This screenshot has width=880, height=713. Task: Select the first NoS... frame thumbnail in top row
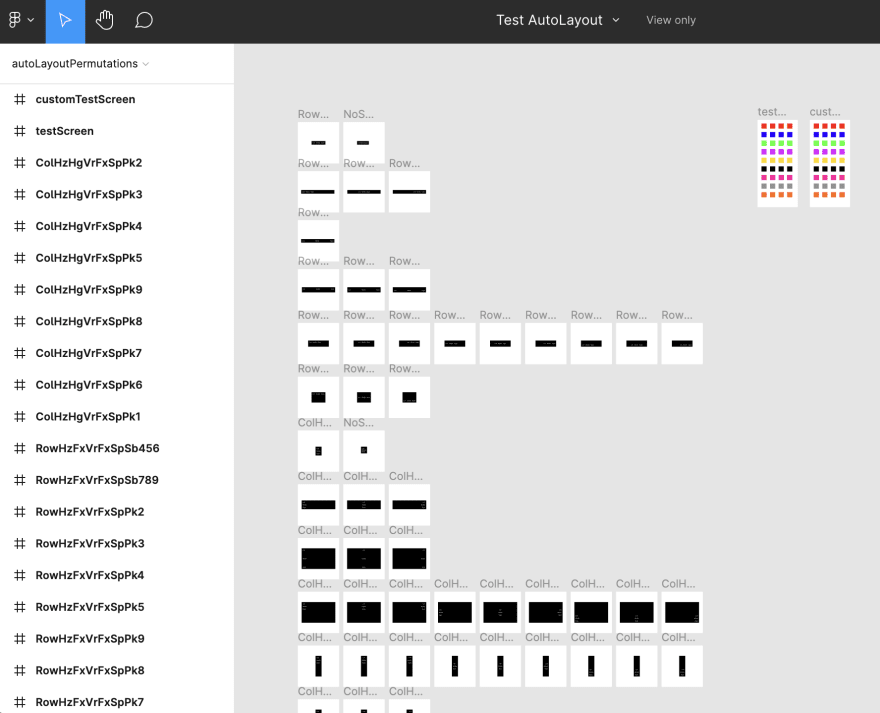coord(364,143)
